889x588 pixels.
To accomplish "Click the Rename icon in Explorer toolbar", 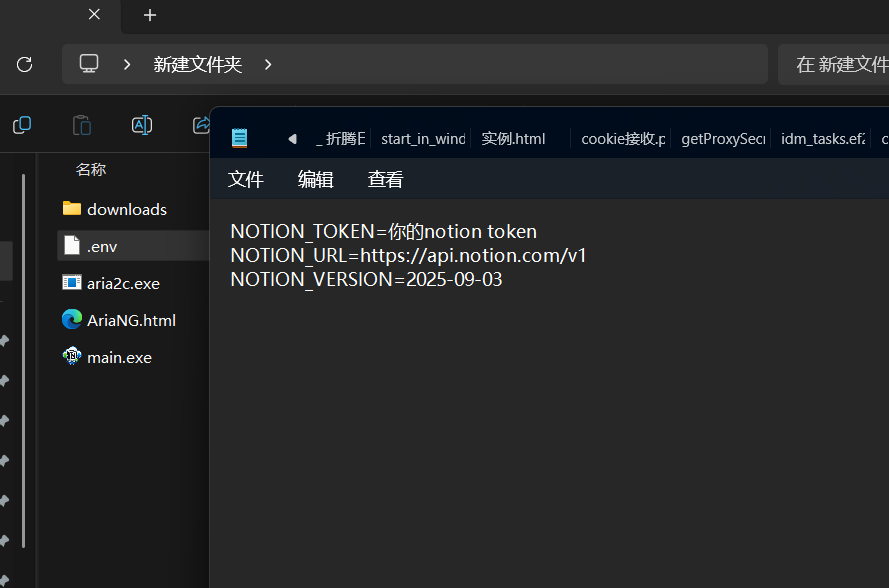I will coord(142,125).
